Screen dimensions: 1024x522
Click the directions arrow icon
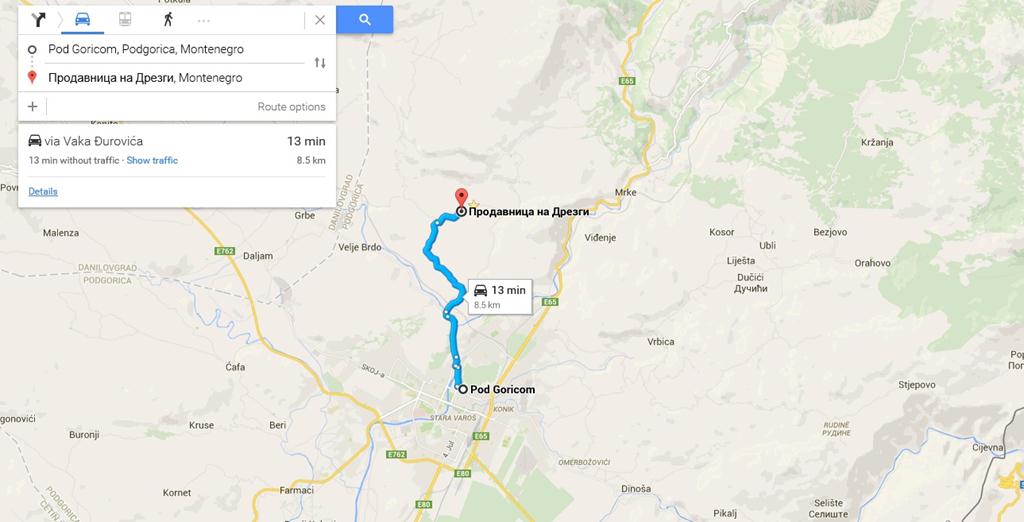pos(39,20)
